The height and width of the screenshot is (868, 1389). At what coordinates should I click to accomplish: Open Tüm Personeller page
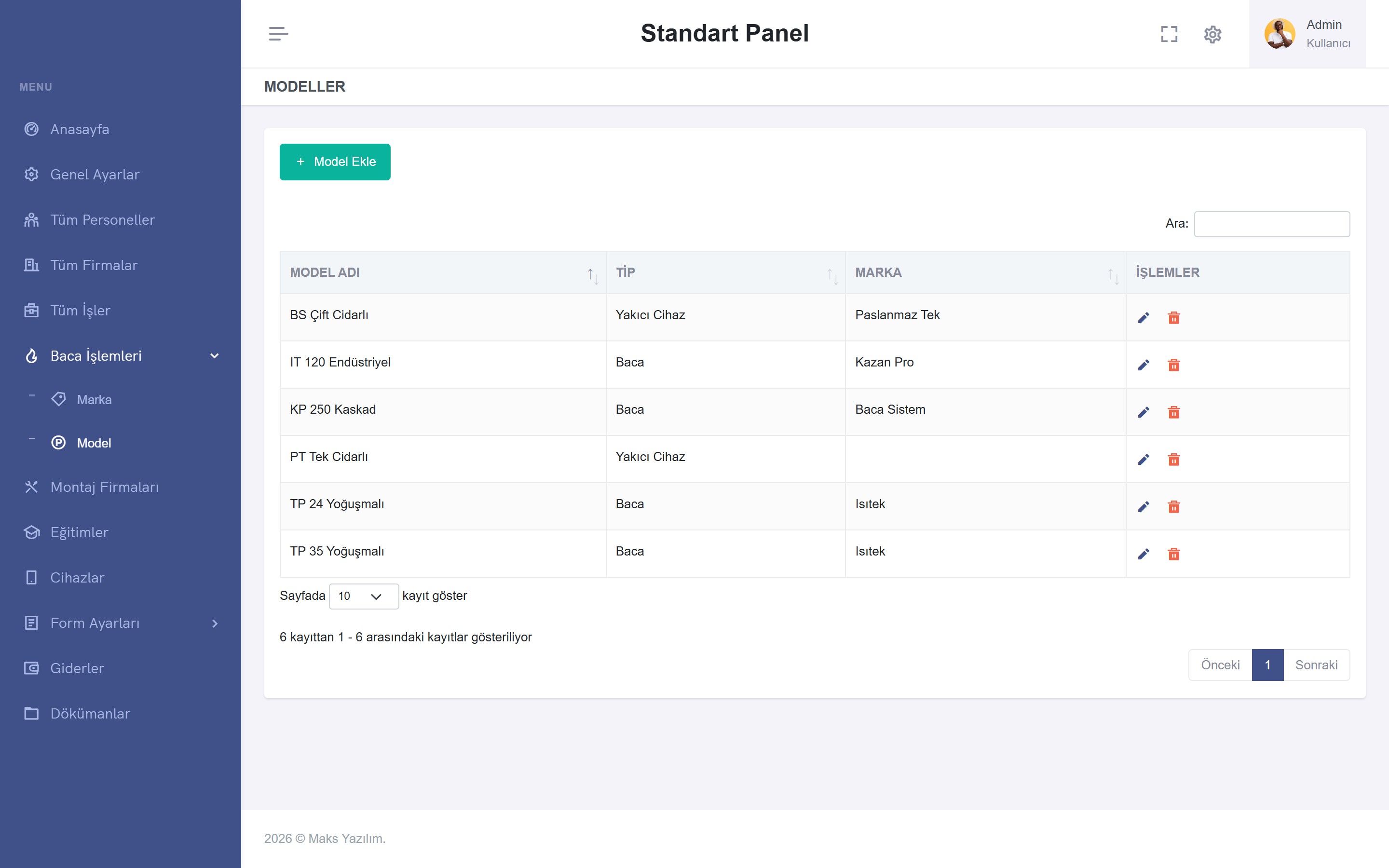click(x=121, y=220)
